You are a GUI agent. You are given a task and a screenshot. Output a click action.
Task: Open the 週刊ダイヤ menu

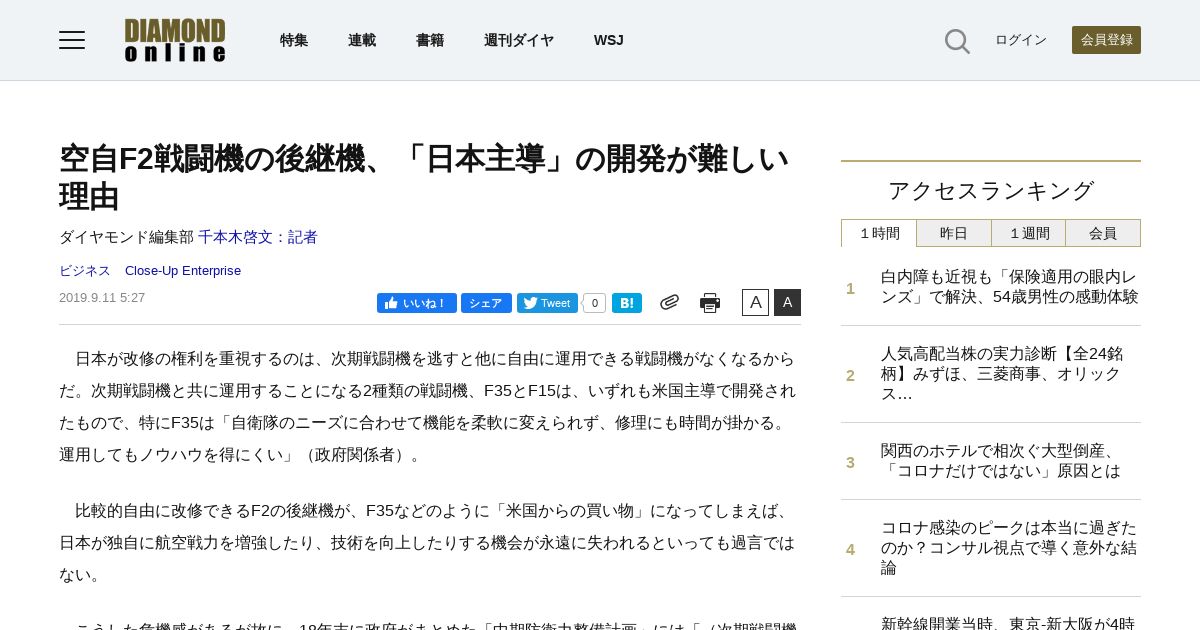point(519,40)
